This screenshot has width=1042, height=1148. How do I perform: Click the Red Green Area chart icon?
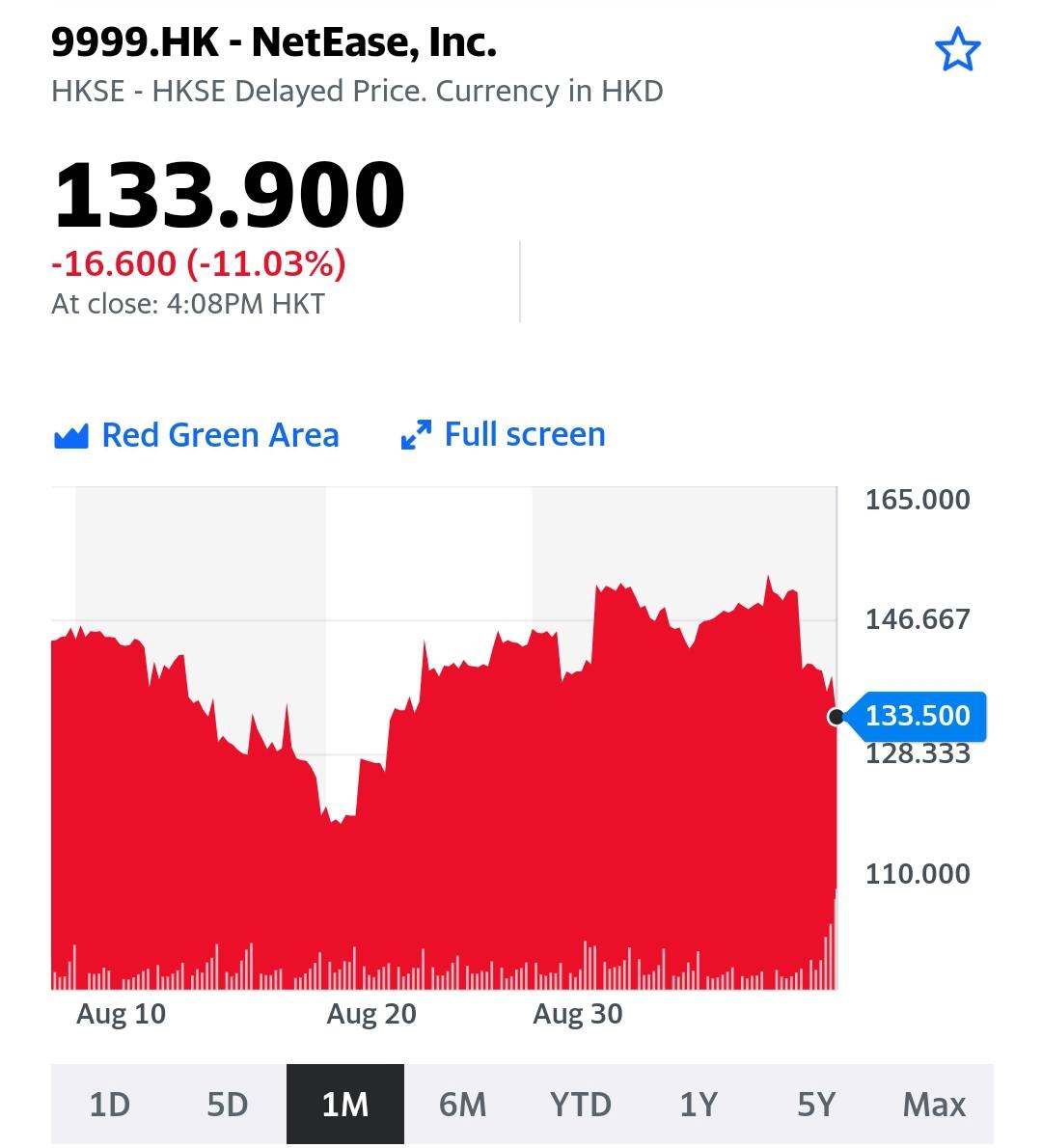click(71, 436)
